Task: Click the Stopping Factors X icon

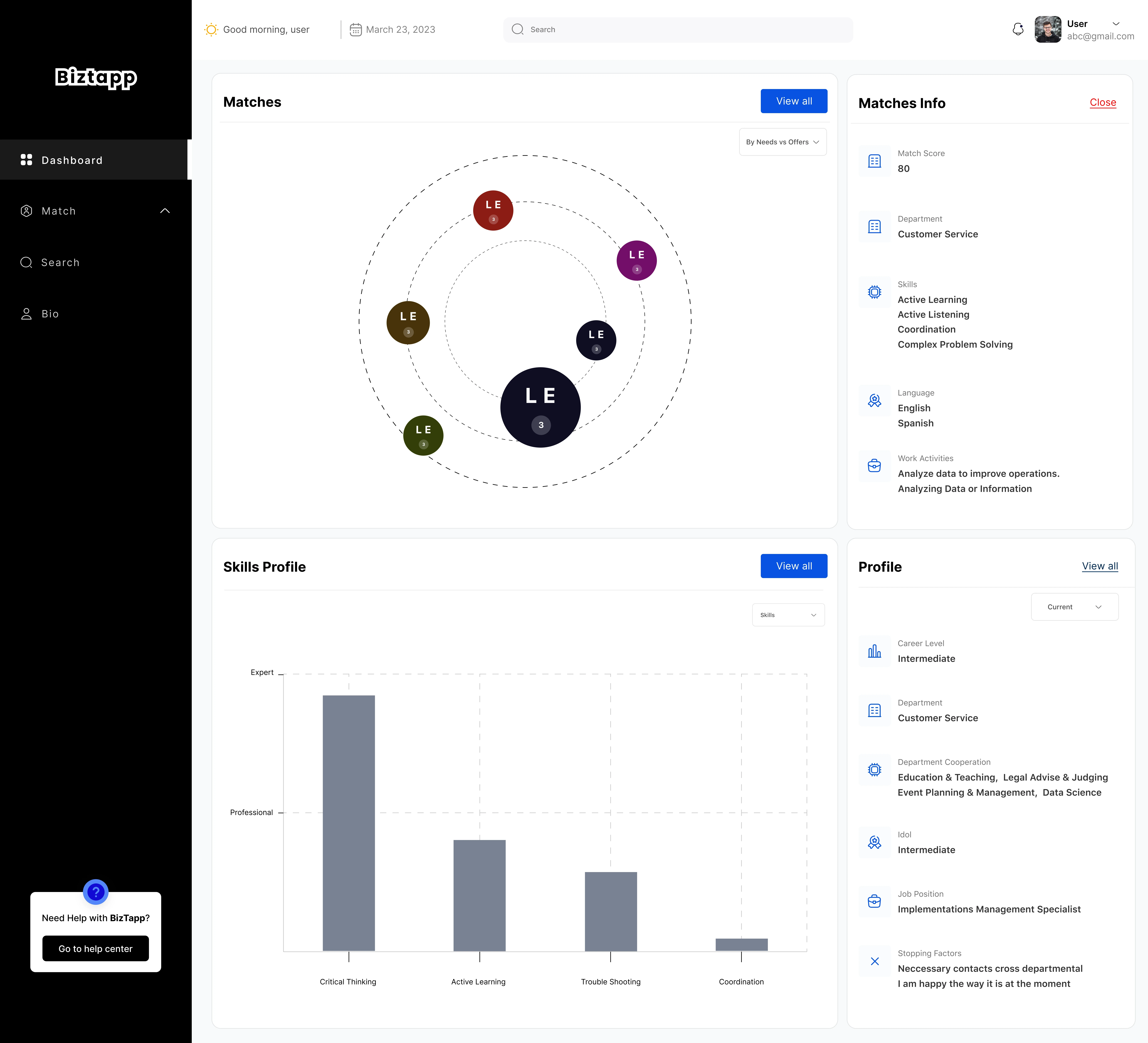Action: tap(875, 961)
